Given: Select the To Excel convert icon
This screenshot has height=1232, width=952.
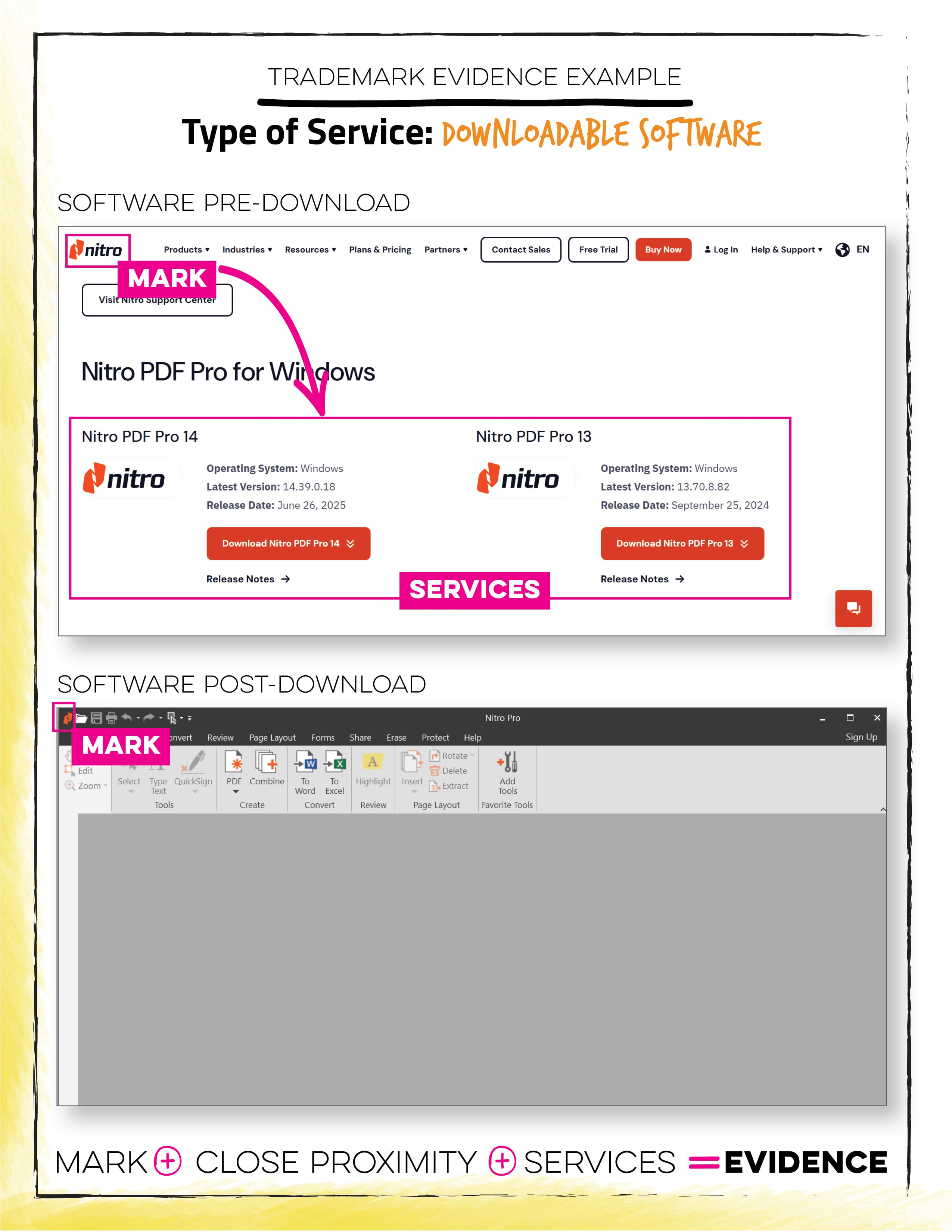Looking at the screenshot, I should [335, 762].
